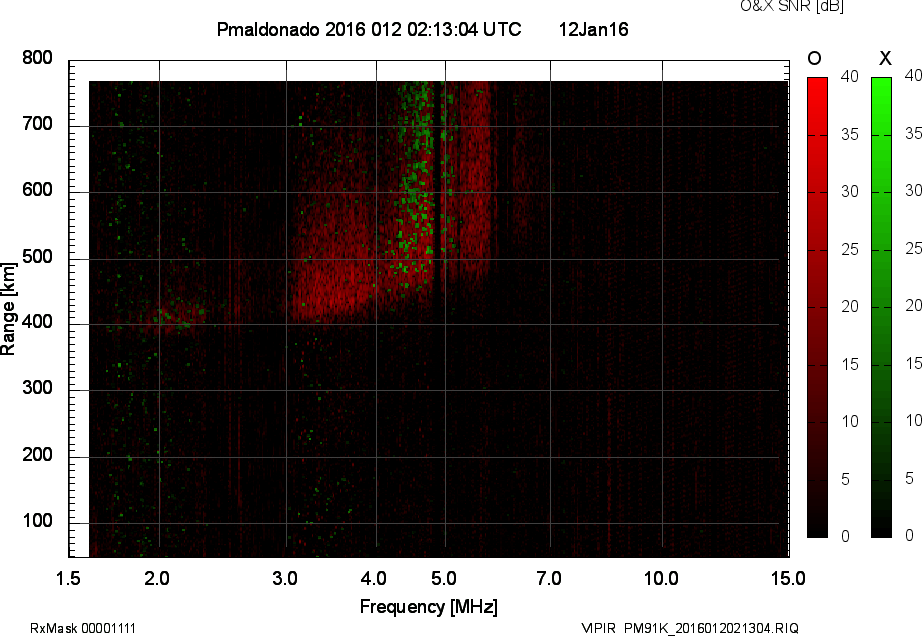Click the '15.0' frequency tick label
Viewport: 922px width, 636px height.
(x=788, y=578)
